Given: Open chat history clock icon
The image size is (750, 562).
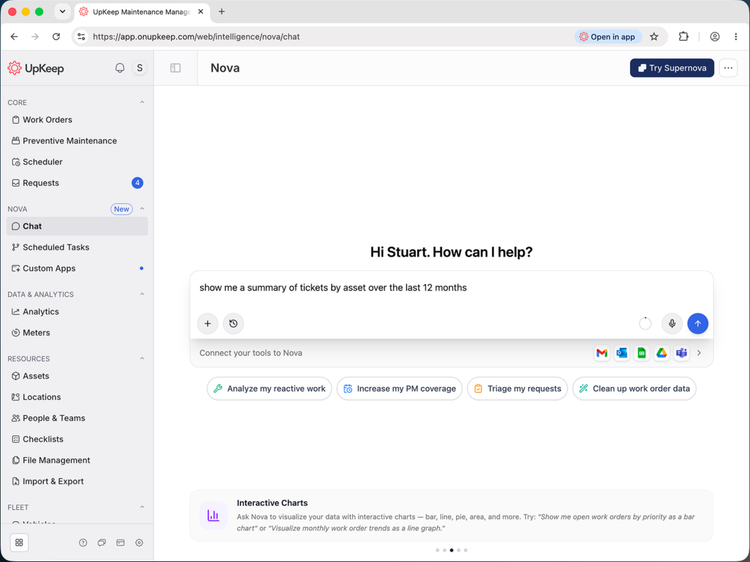Looking at the screenshot, I should (x=233, y=323).
